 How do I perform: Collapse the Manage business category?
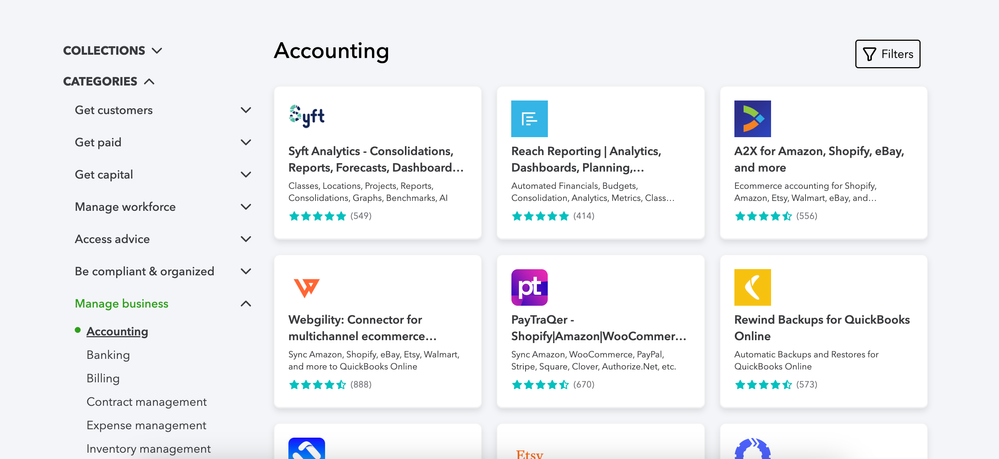(246, 304)
